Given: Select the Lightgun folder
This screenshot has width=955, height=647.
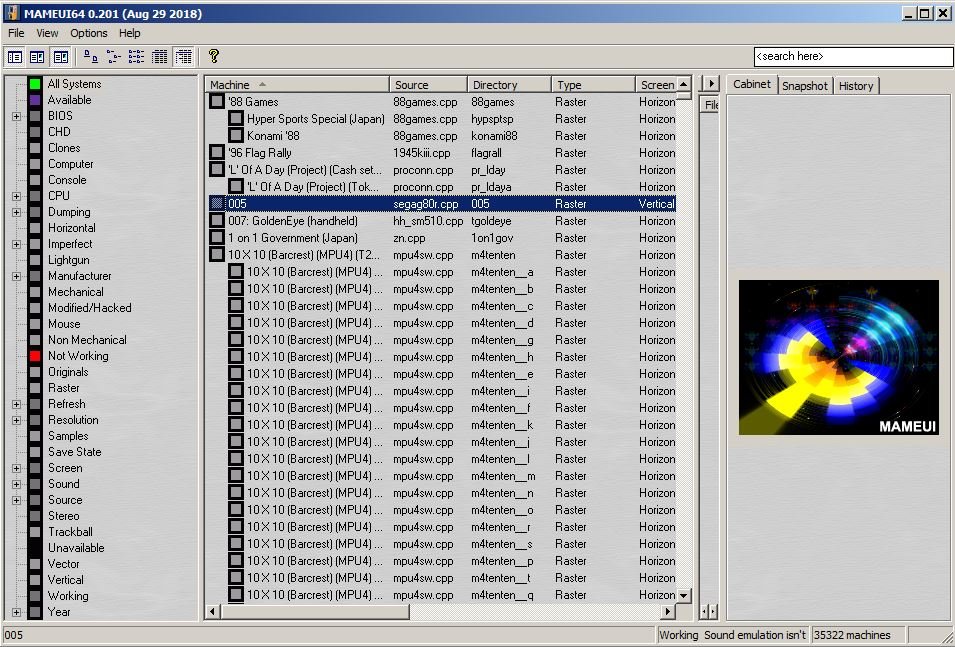Looking at the screenshot, I should pyautogui.click(x=68, y=260).
